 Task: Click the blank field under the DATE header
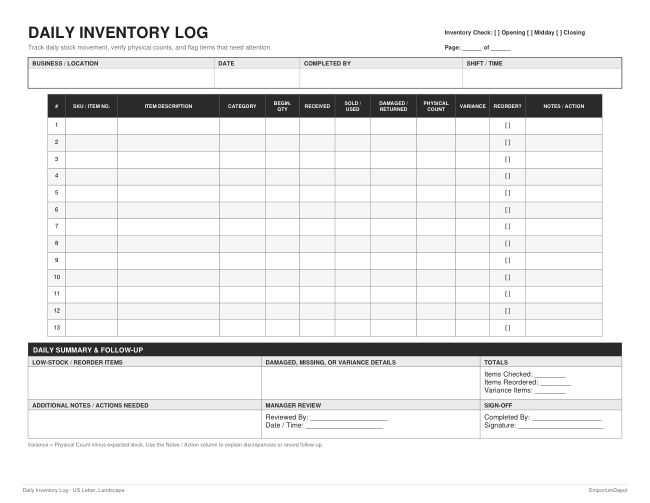click(x=257, y=78)
